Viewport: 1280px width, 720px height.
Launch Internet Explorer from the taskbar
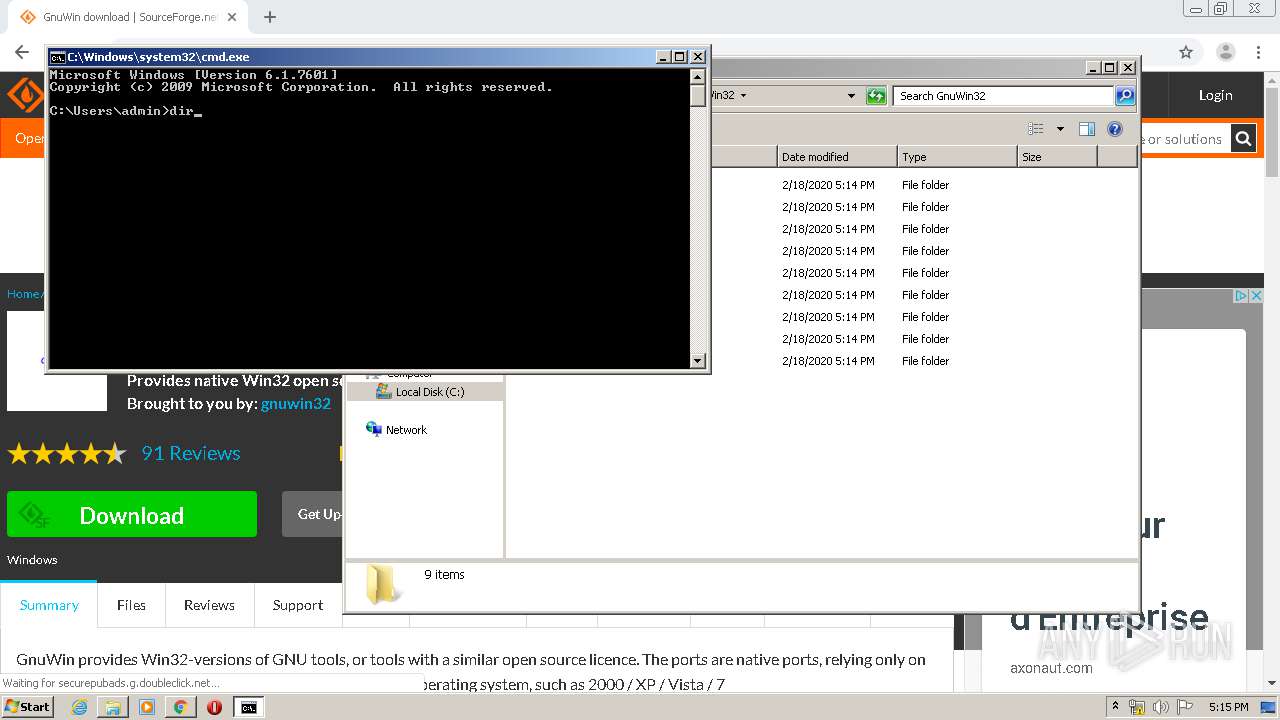[79, 707]
